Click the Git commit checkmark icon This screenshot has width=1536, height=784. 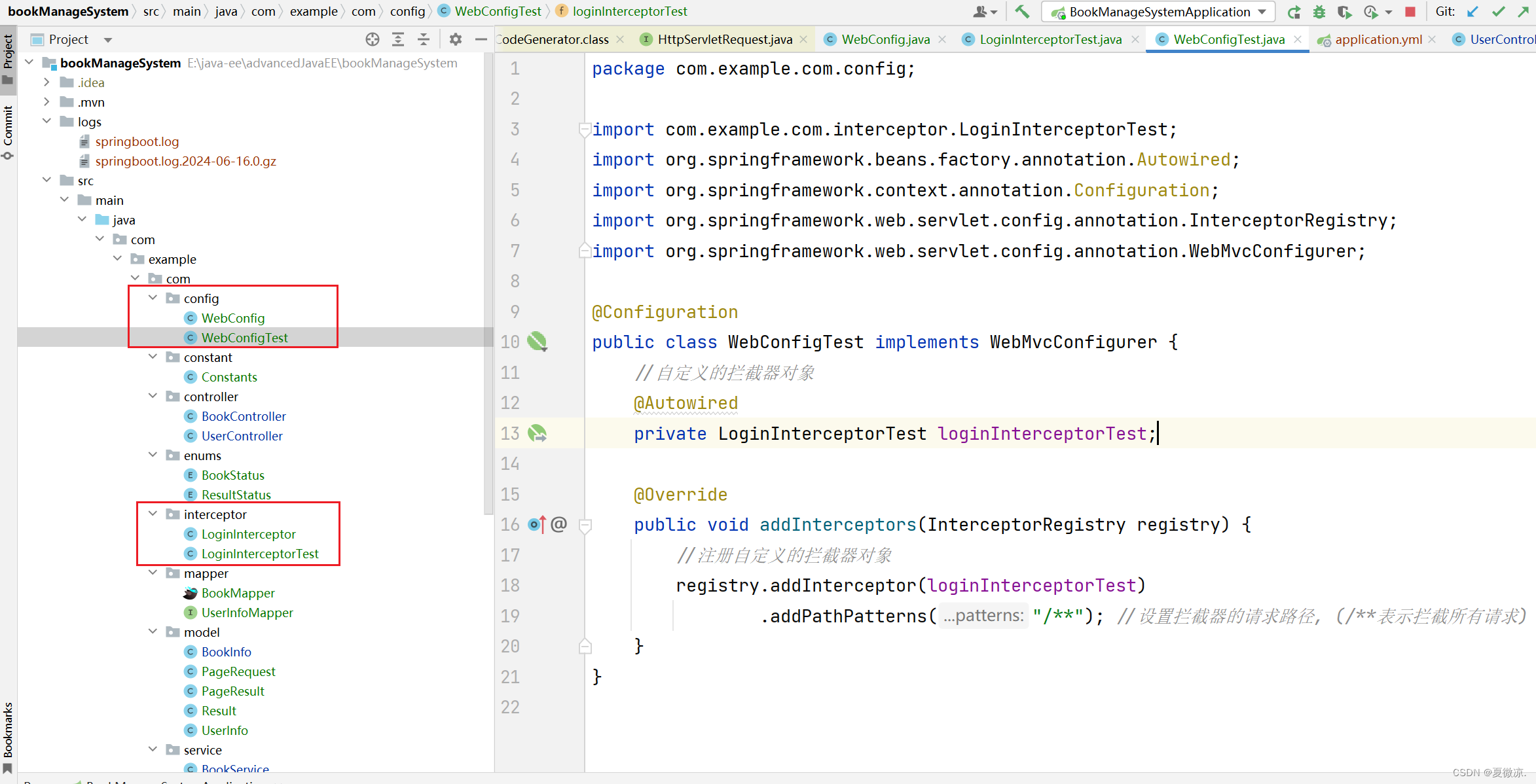coord(1498,12)
